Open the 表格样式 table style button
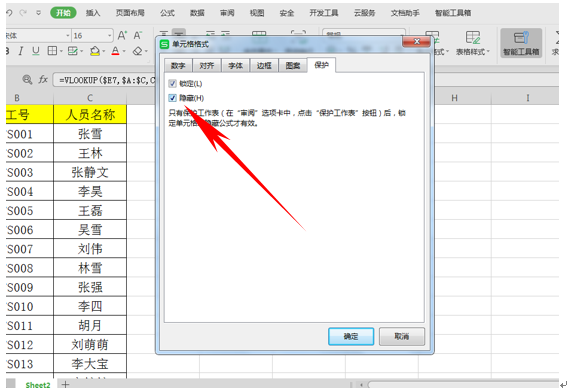This screenshot has width=569, height=388. click(472, 44)
